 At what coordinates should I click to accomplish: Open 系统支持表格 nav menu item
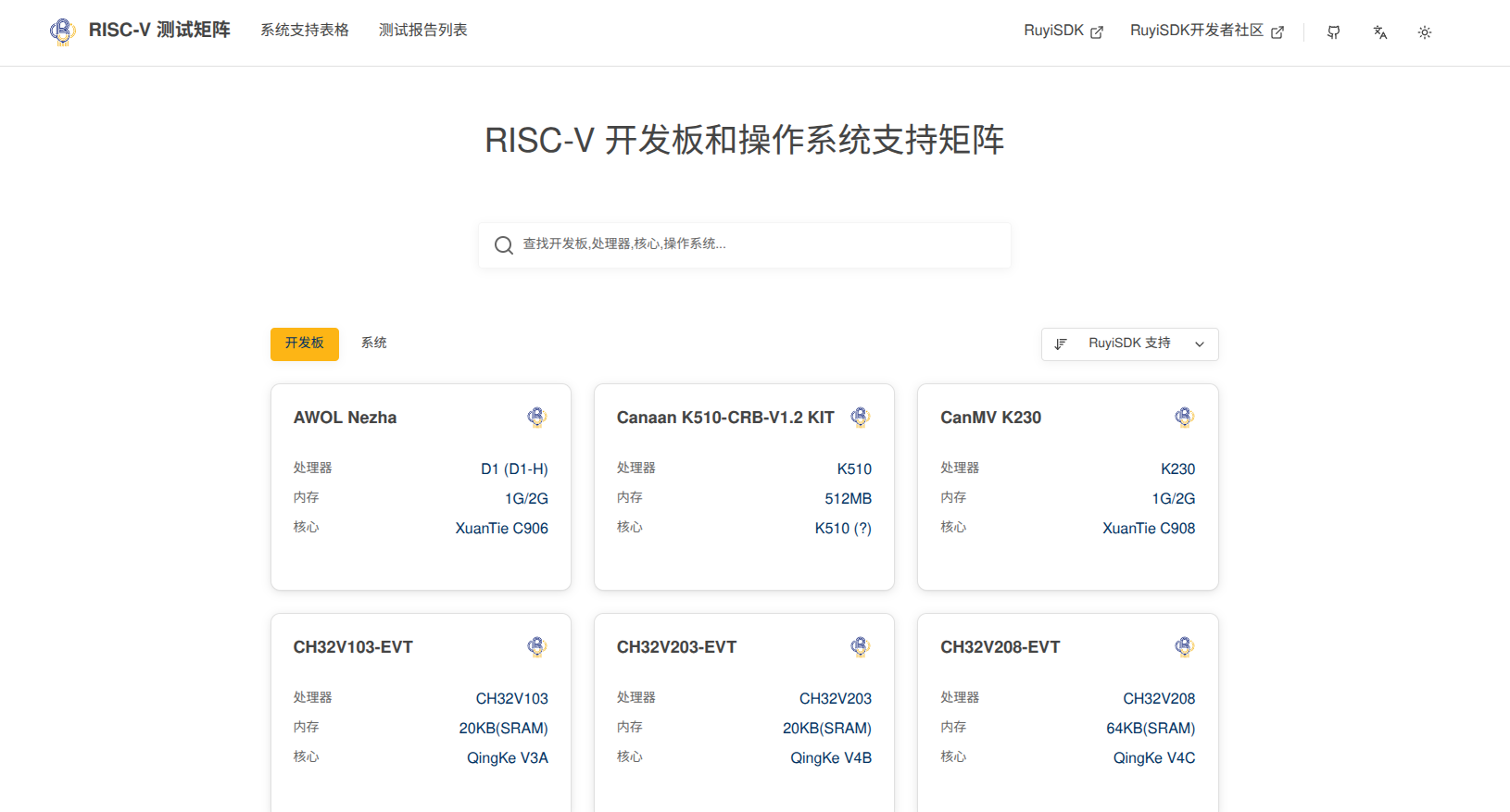(x=305, y=31)
